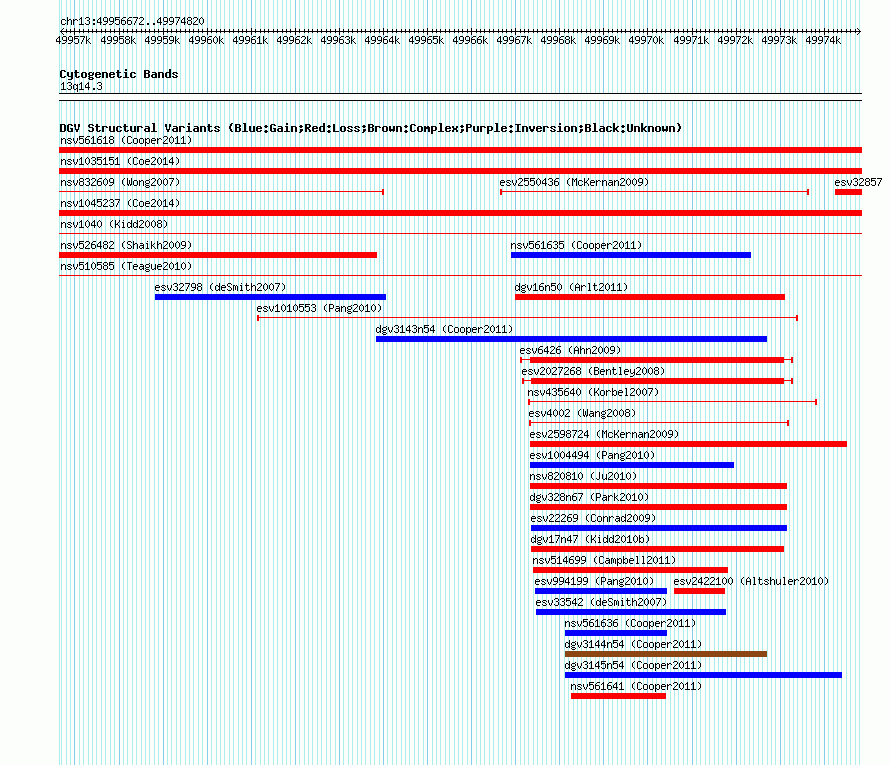Click the brown dgv3144n54 complex bar
Viewport: 890px width, 765px height.
tap(666, 654)
